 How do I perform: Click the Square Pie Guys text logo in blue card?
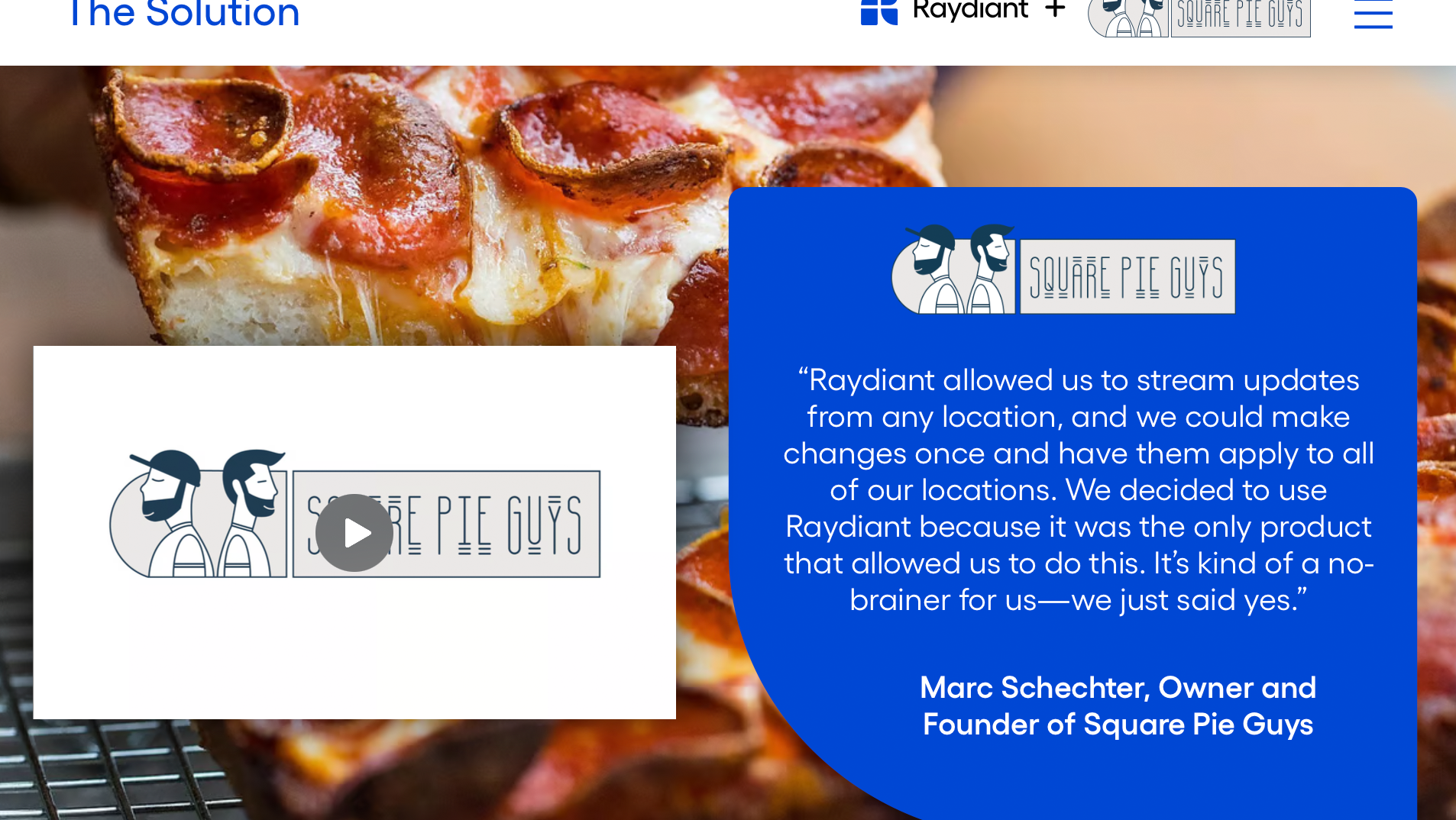[1128, 276]
